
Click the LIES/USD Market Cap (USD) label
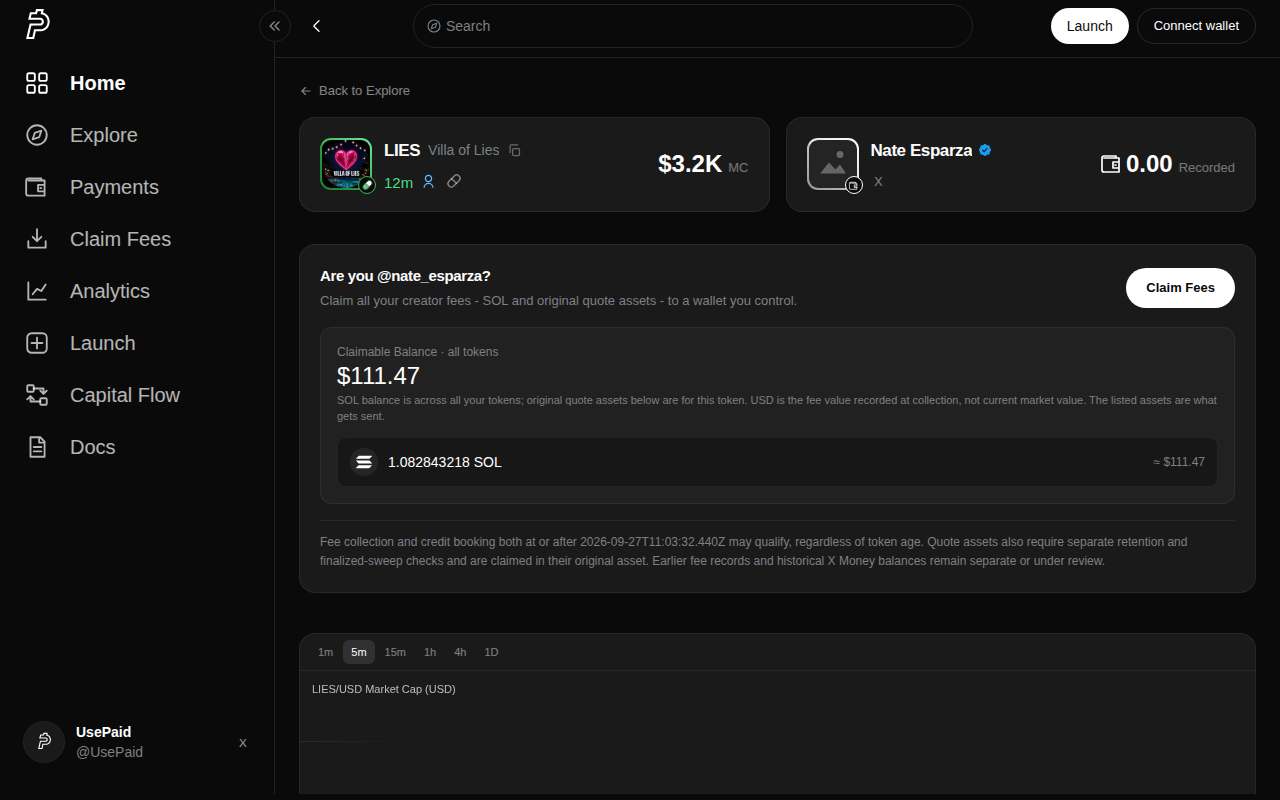coord(384,689)
